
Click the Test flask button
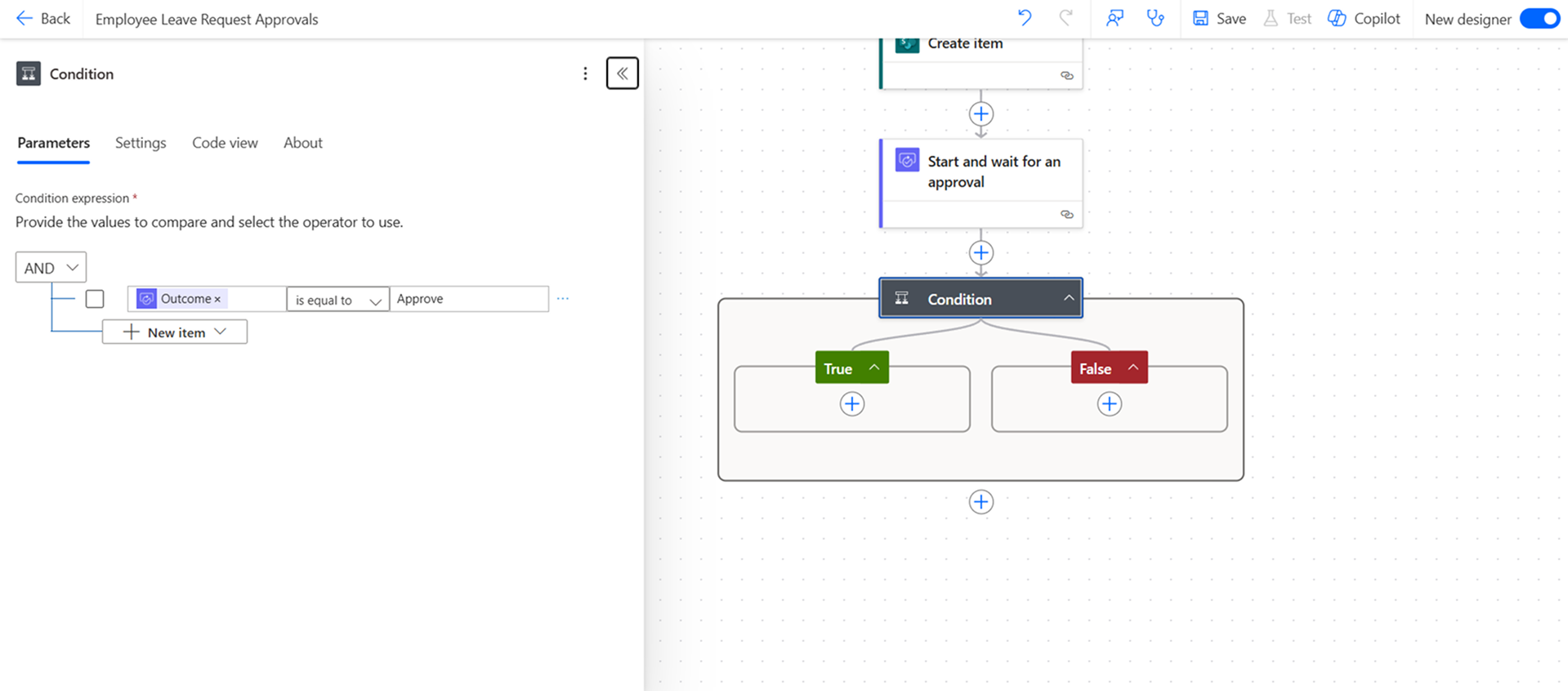[1287, 19]
